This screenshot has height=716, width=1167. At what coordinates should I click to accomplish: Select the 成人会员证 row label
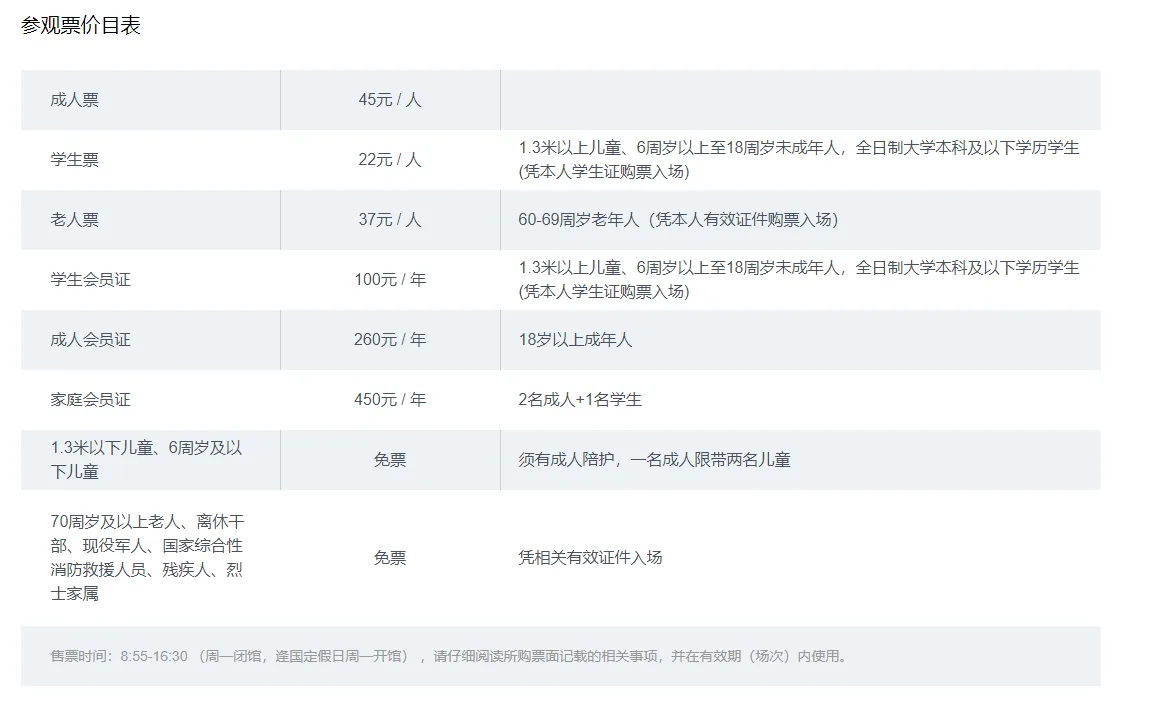tap(90, 340)
